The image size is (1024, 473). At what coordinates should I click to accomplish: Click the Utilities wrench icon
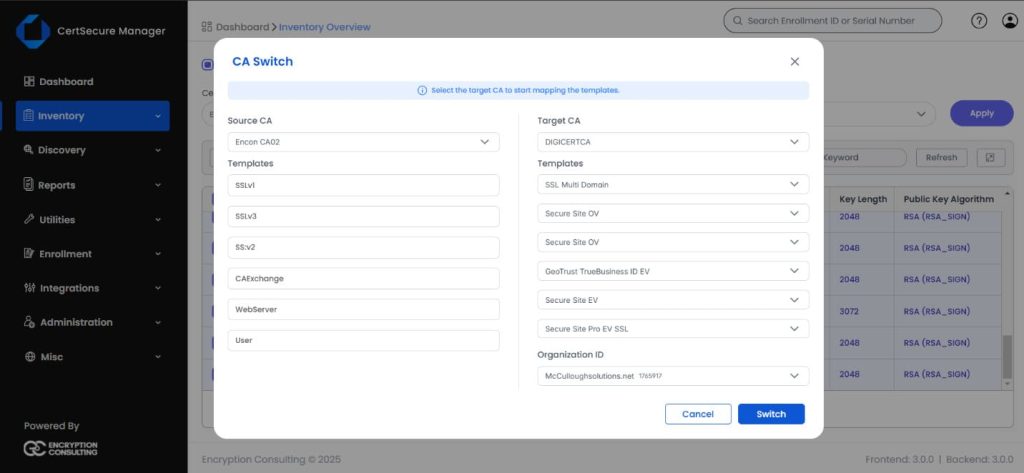click(29, 219)
